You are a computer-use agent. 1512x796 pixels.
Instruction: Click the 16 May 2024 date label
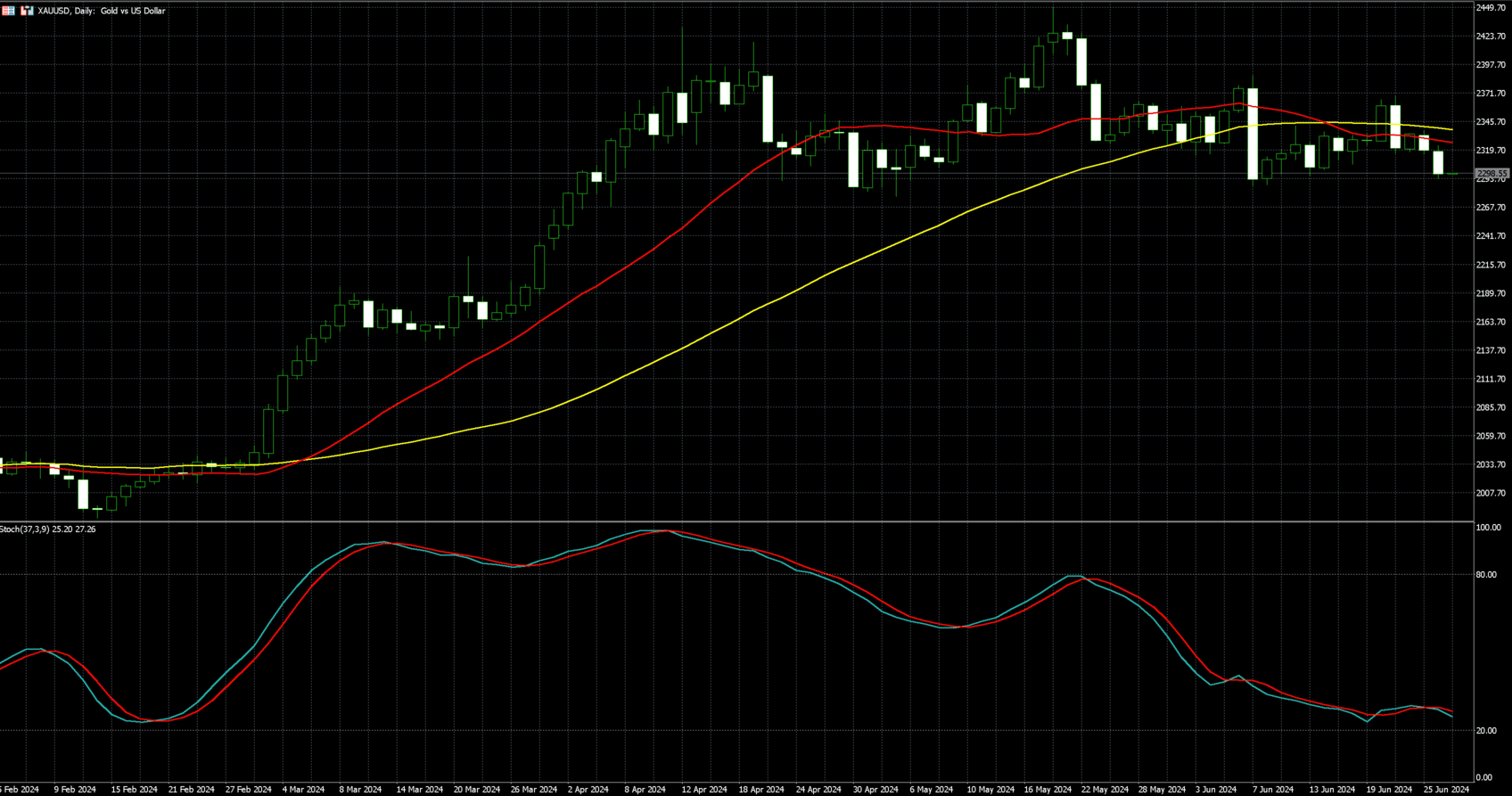click(x=1048, y=790)
